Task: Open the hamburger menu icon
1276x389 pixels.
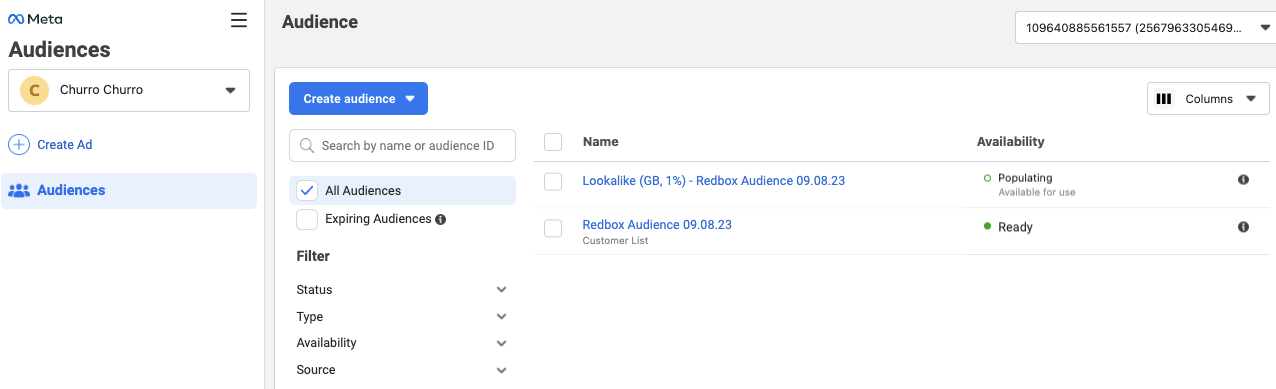Action: click(238, 19)
